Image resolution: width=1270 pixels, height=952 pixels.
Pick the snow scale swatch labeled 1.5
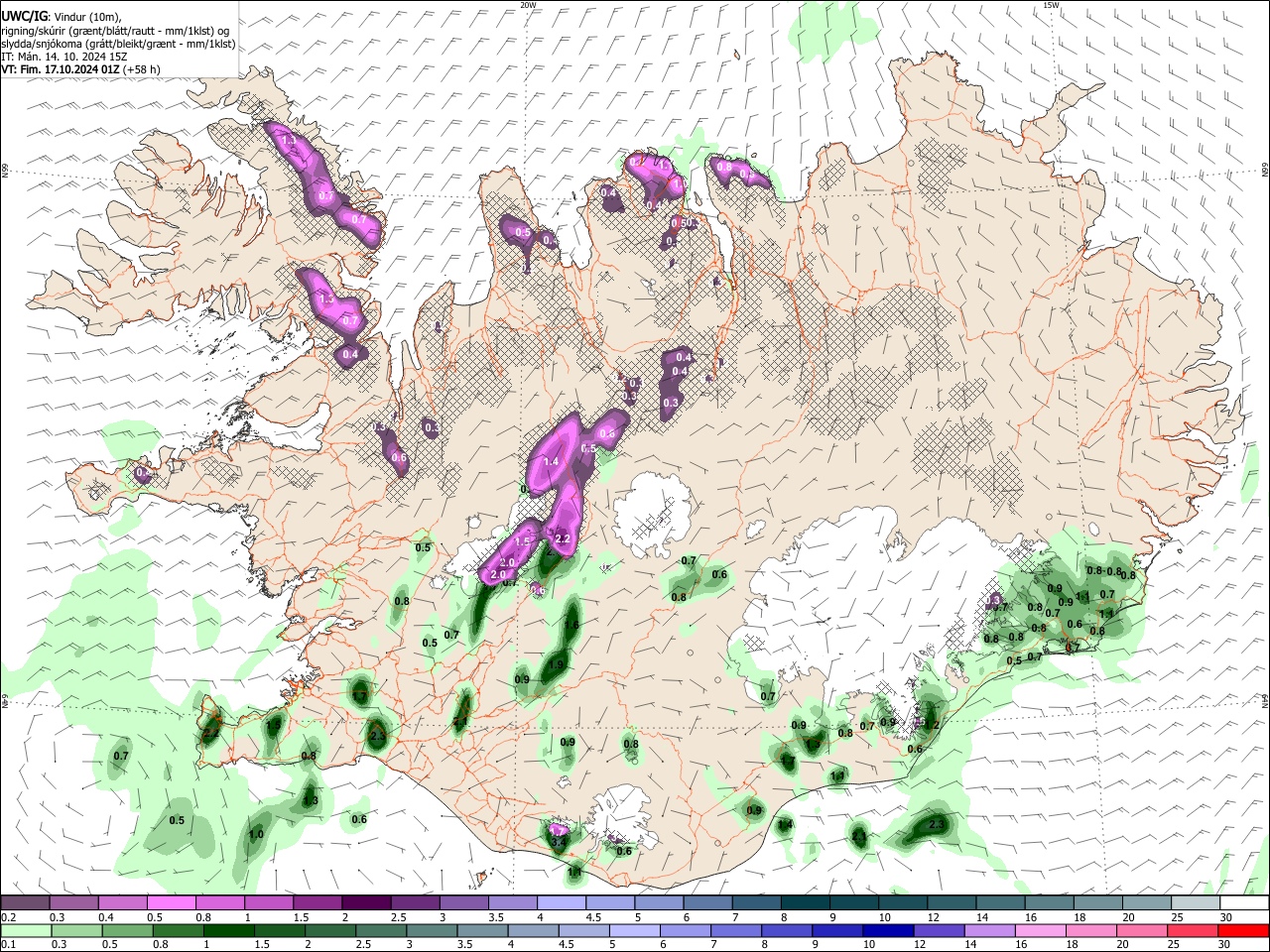(317, 902)
